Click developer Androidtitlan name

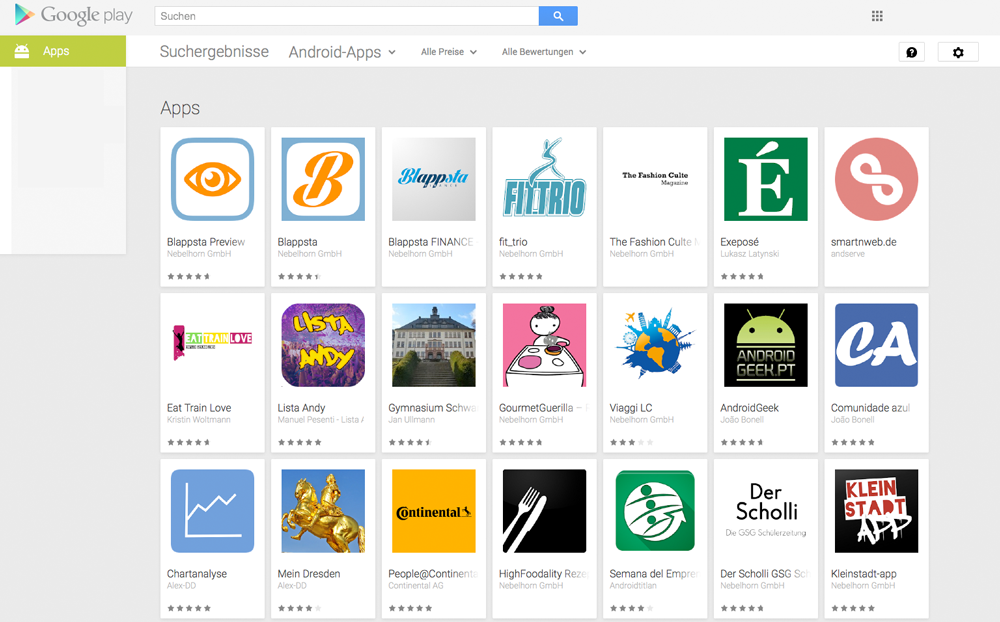(633, 586)
